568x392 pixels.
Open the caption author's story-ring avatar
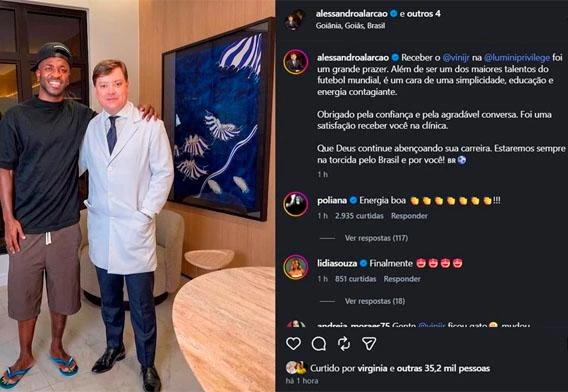click(296, 62)
